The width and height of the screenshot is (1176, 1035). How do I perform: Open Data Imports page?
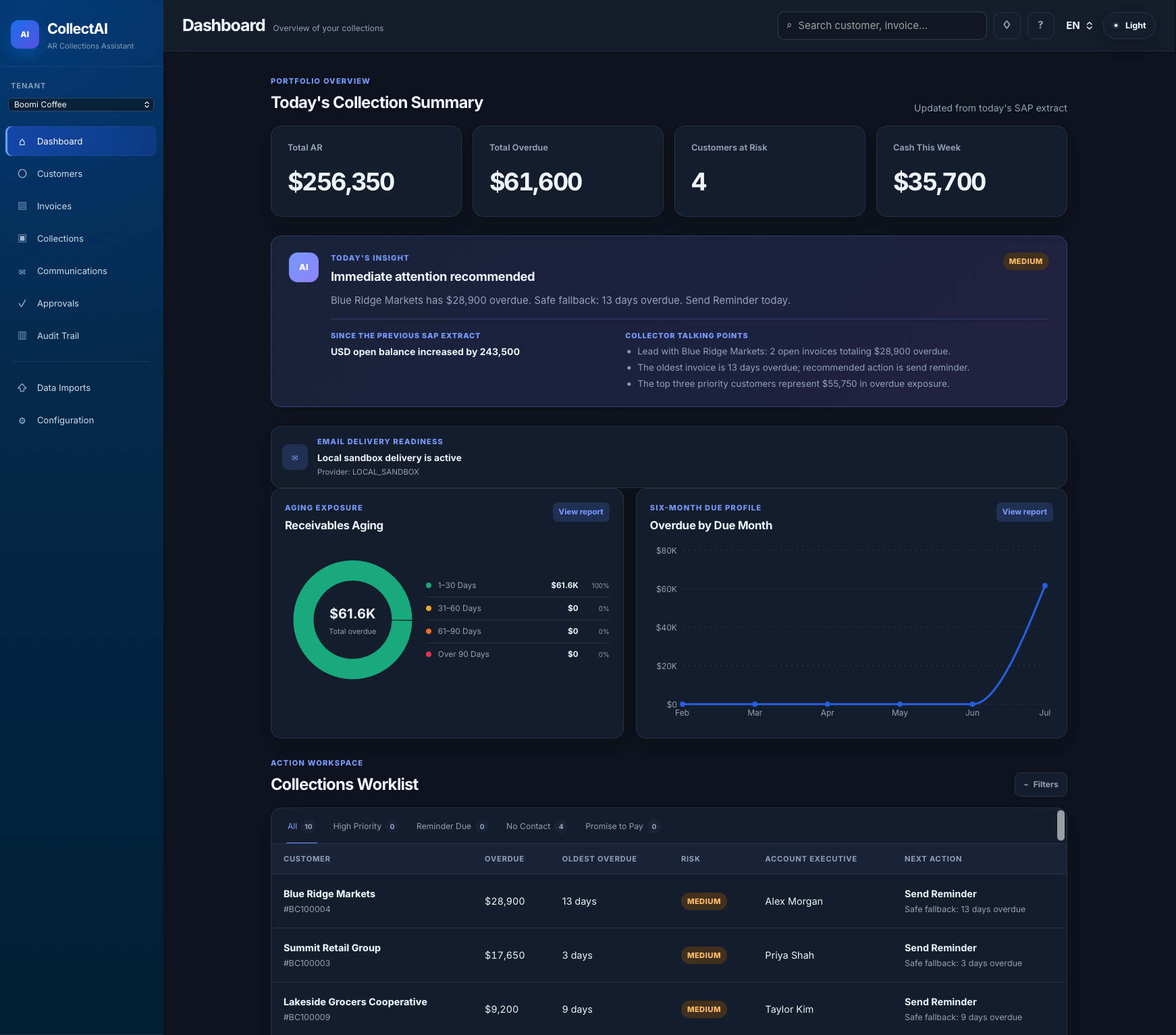pyautogui.click(x=81, y=388)
